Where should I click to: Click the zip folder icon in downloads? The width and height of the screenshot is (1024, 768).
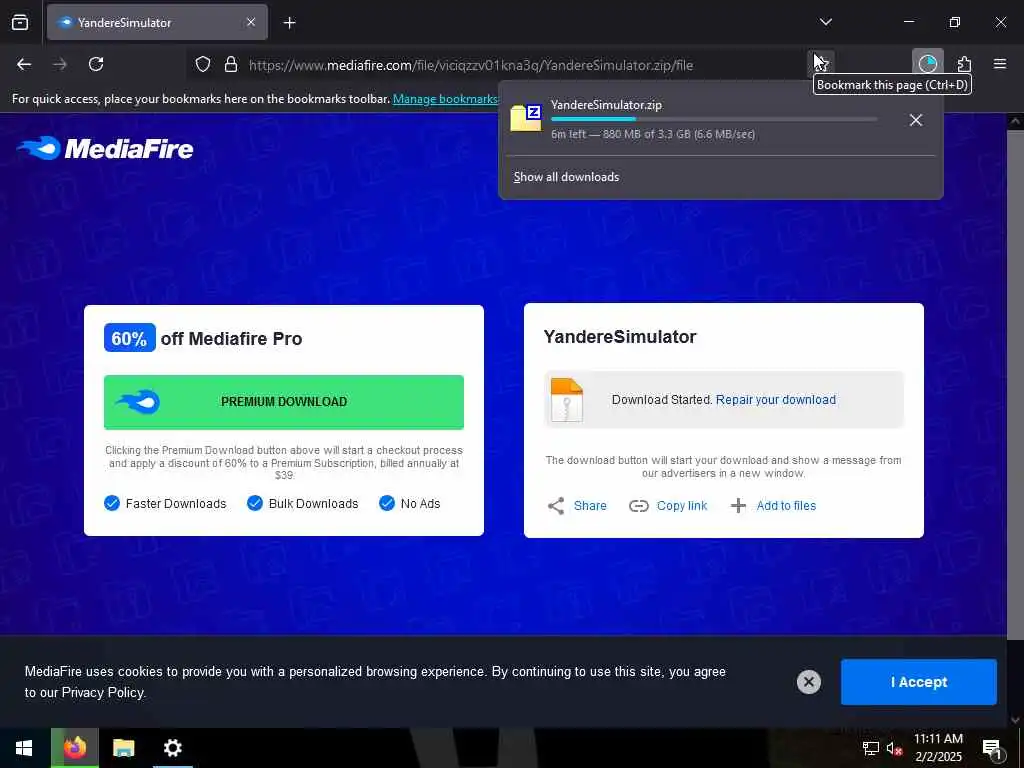click(526, 118)
